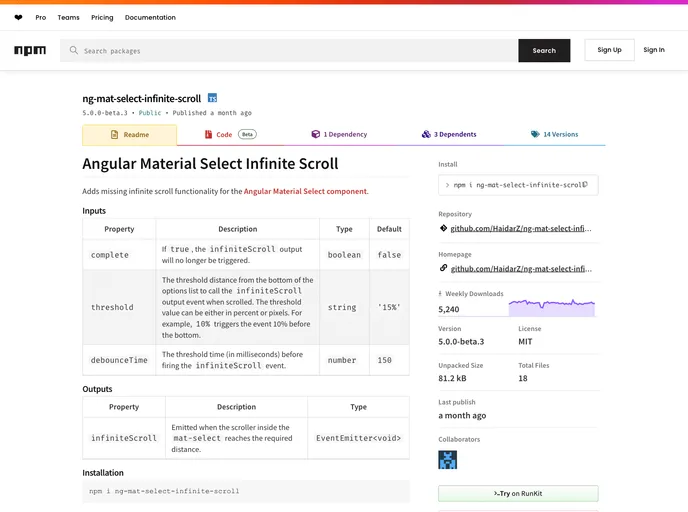Screen dimensions: 688x512
Task: Click the Sign Up button
Action: point(609,50)
